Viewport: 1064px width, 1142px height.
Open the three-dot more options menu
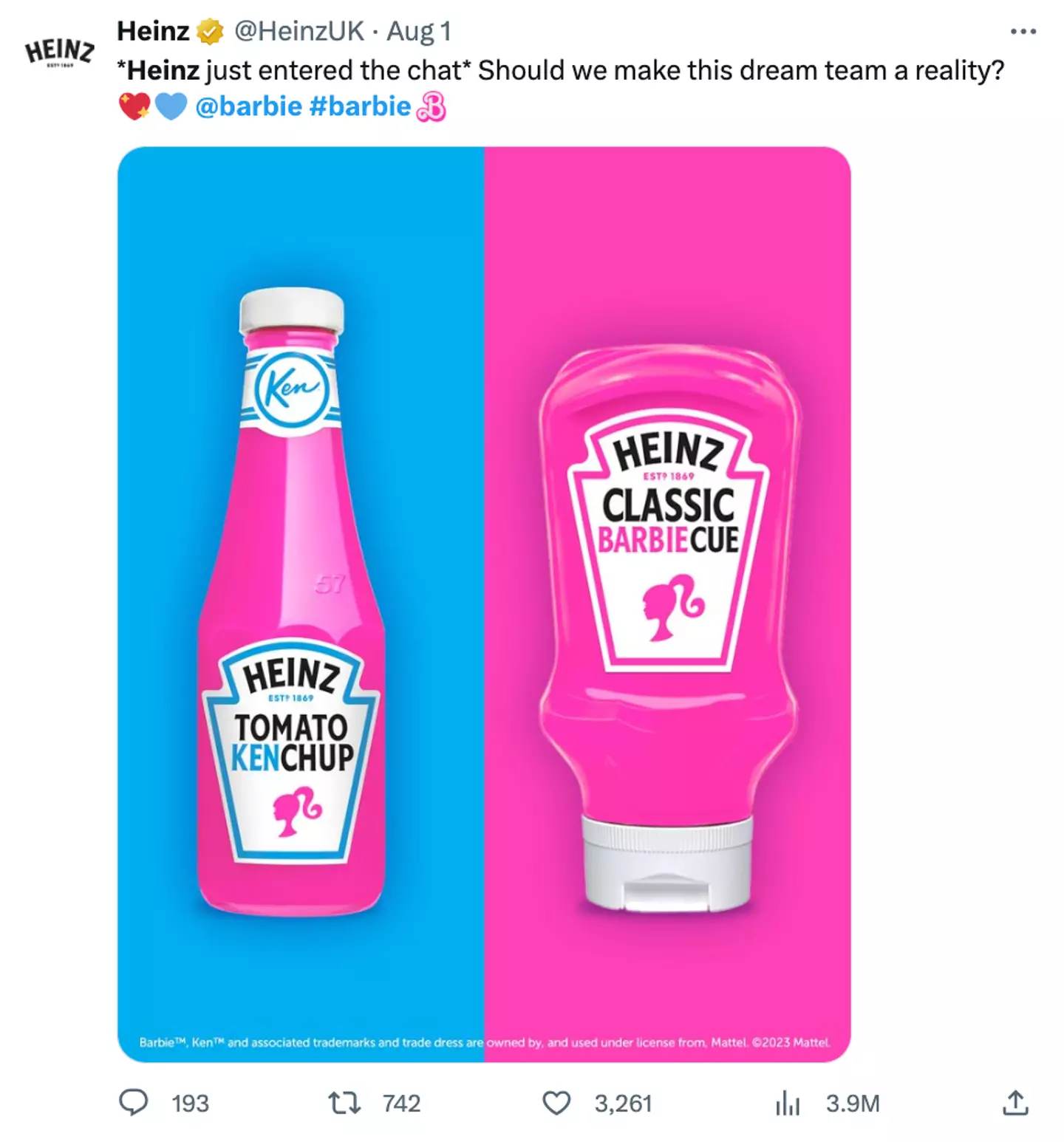[x=1023, y=31]
